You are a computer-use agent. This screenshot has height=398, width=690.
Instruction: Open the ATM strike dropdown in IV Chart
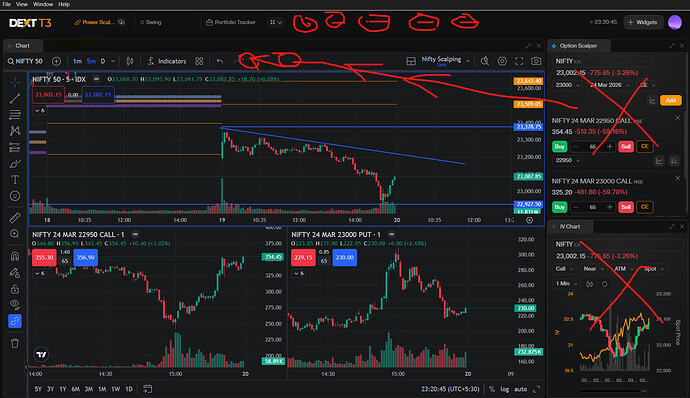[624, 269]
